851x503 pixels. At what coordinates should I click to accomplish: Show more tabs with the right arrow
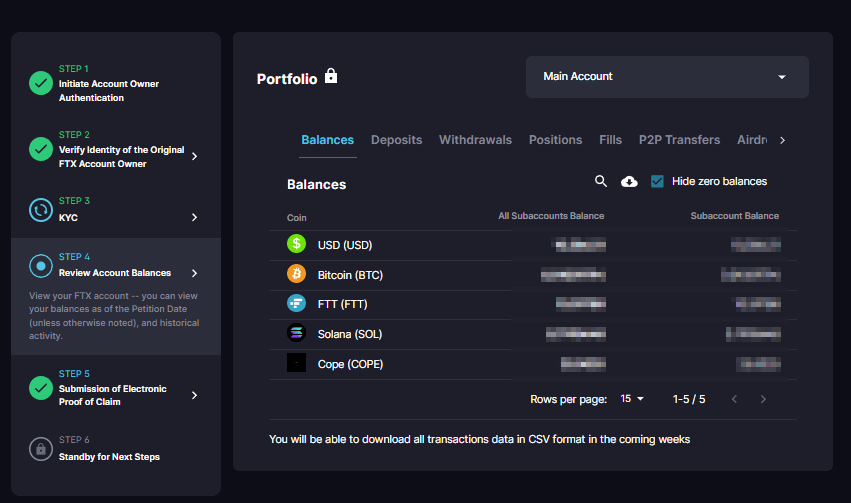tap(782, 140)
